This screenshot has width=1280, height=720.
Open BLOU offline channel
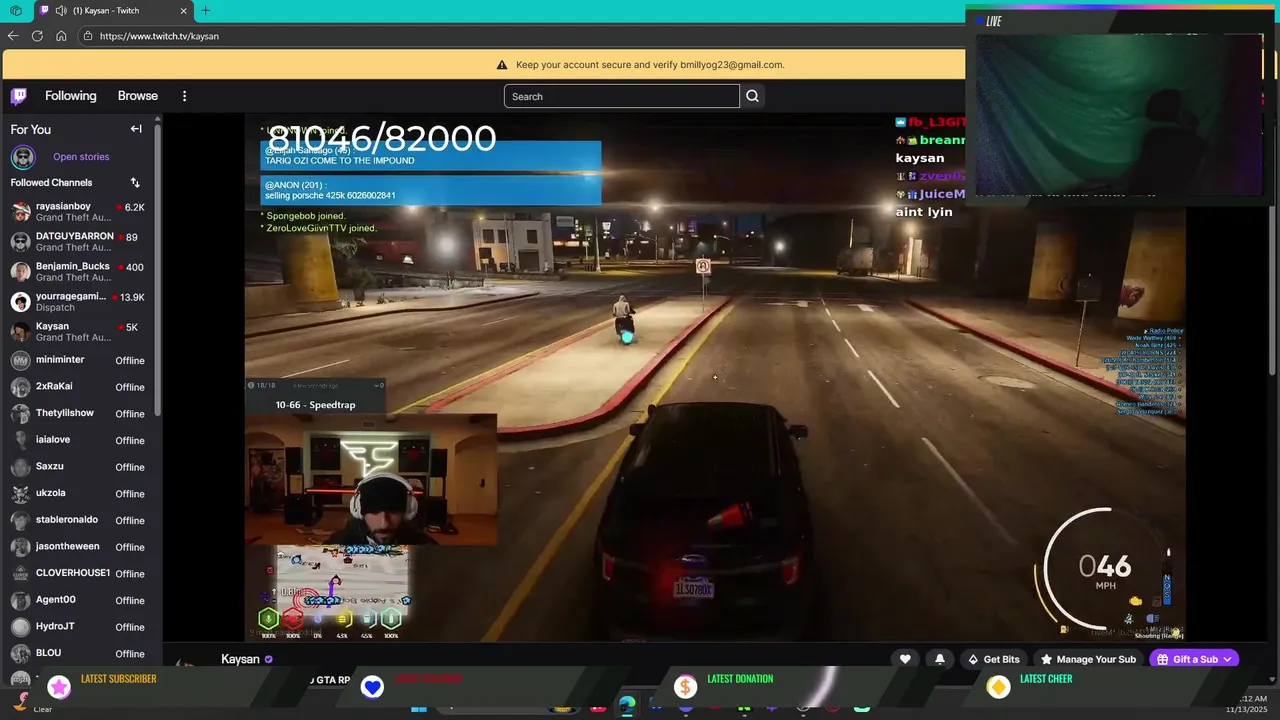click(78, 653)
